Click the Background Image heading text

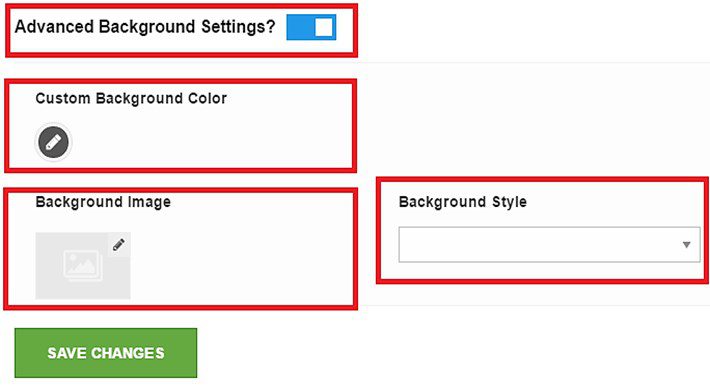click(x=103, y=202)
